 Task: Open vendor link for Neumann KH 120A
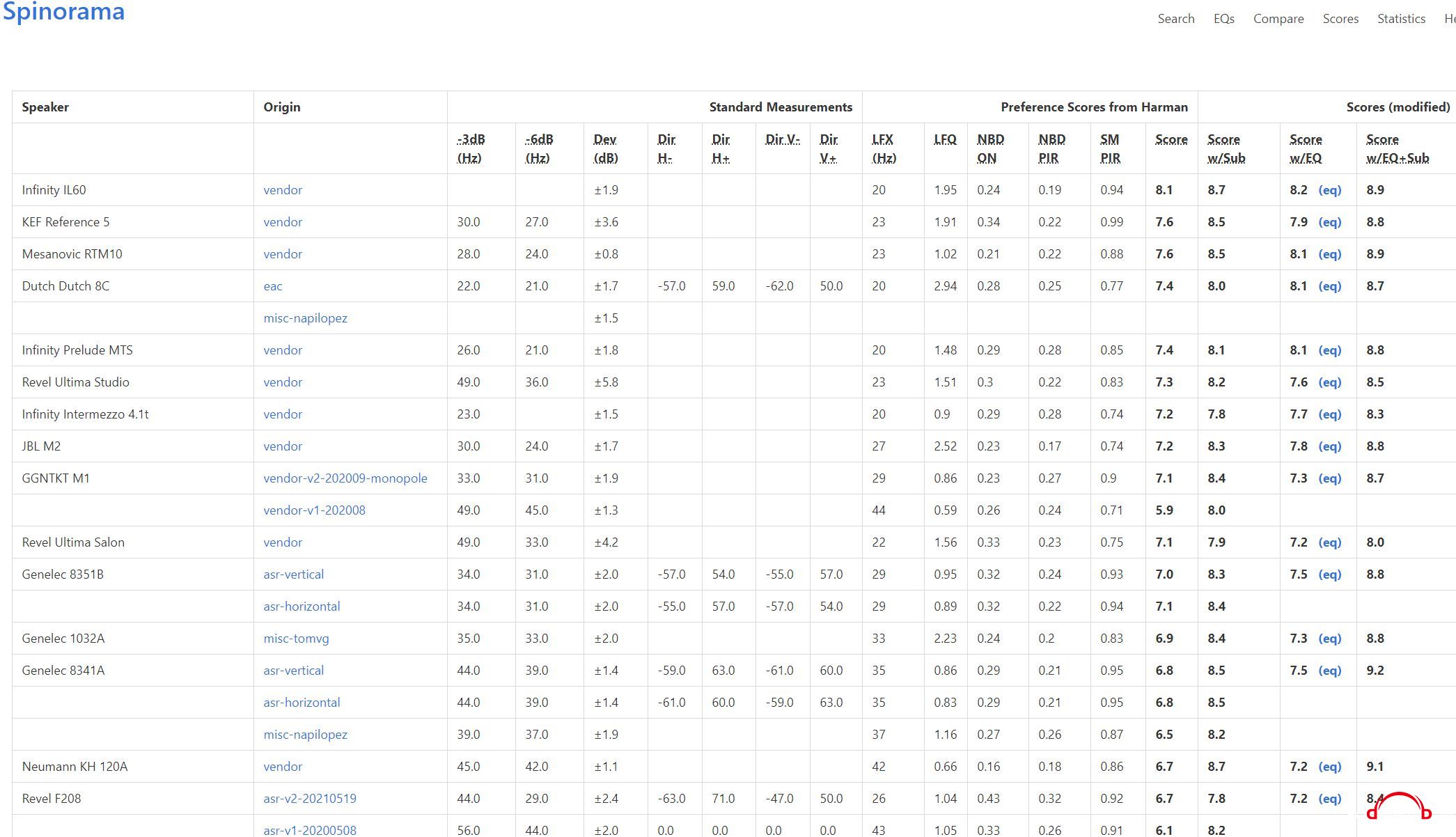pos(283,767)
